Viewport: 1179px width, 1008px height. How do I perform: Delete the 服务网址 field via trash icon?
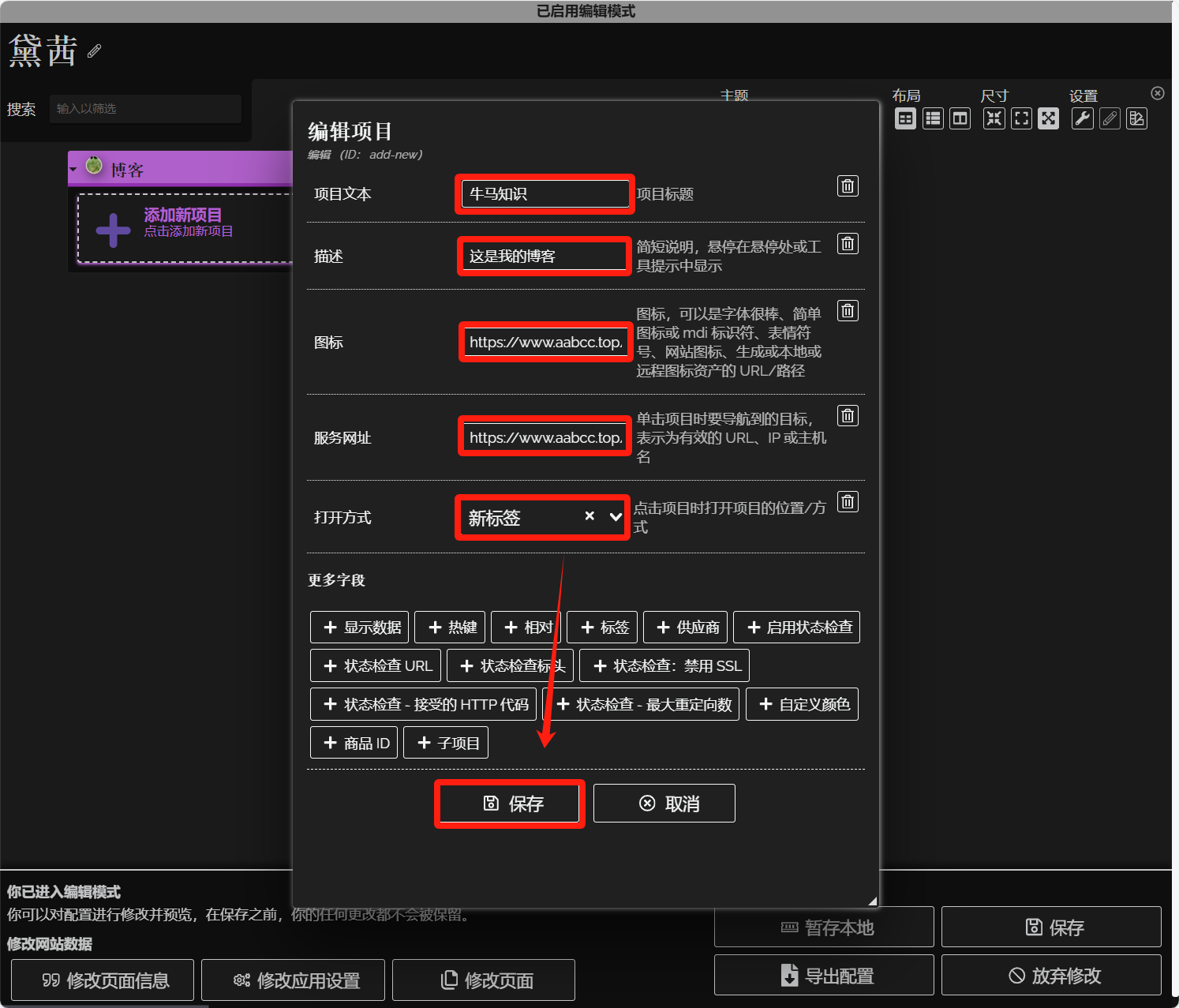[x=848, y=416]
